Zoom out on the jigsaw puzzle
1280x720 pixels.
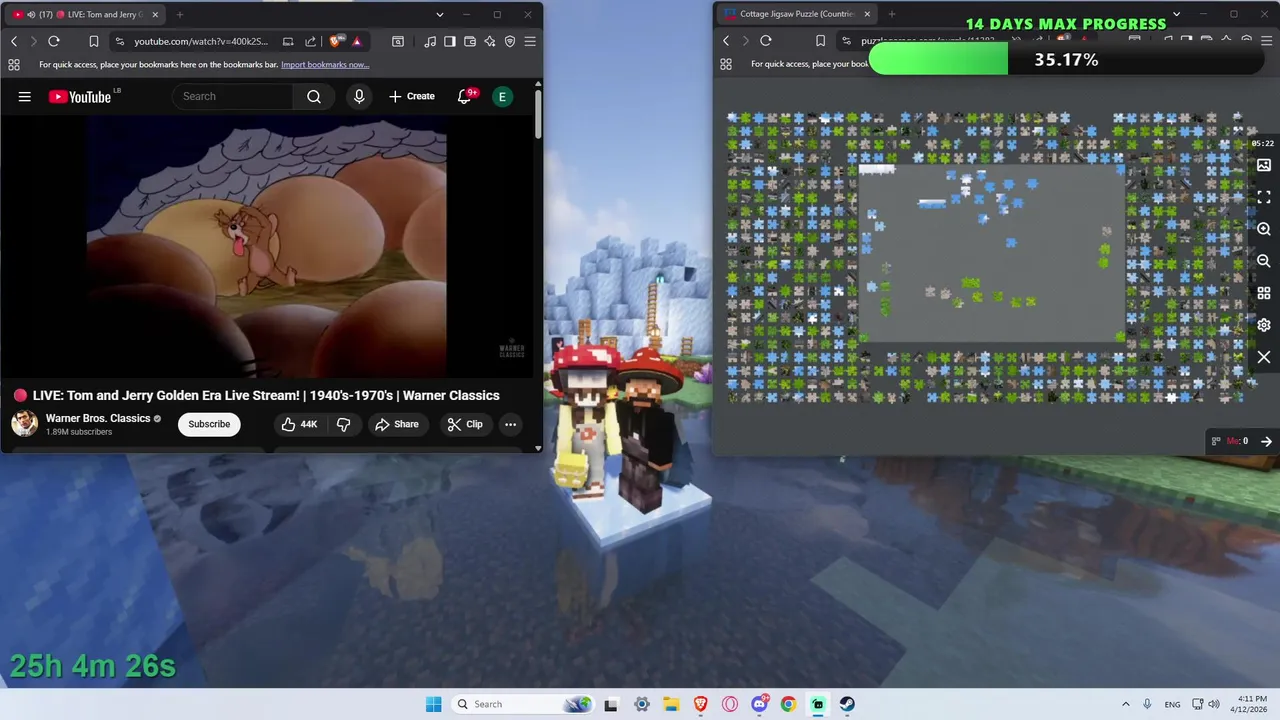[x=1264, y=261]
